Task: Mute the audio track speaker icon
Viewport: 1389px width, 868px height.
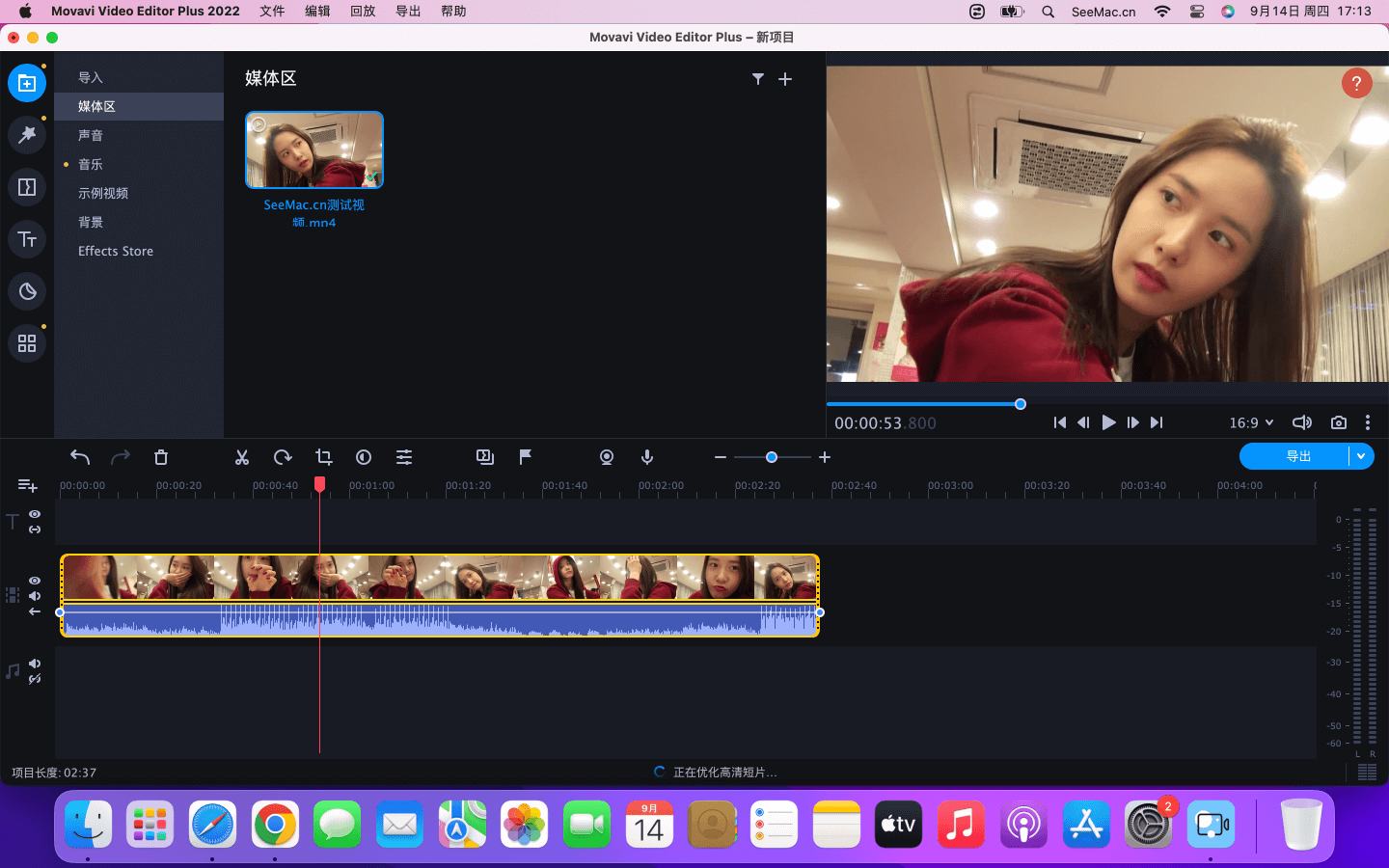Action: [35, 664]
